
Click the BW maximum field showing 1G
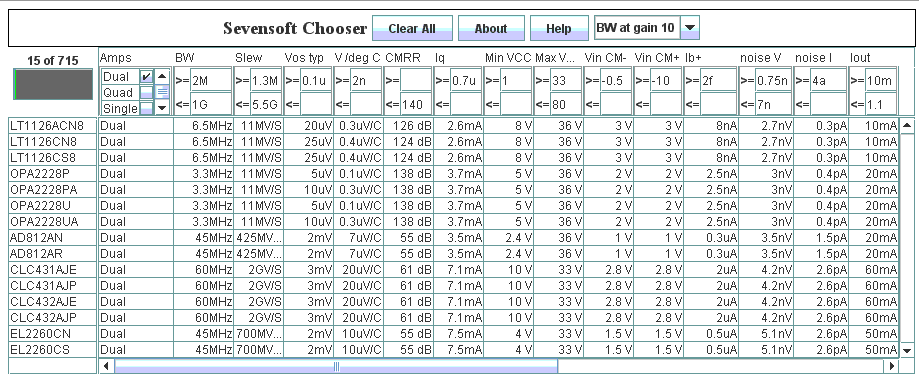[x=212, y=105]
